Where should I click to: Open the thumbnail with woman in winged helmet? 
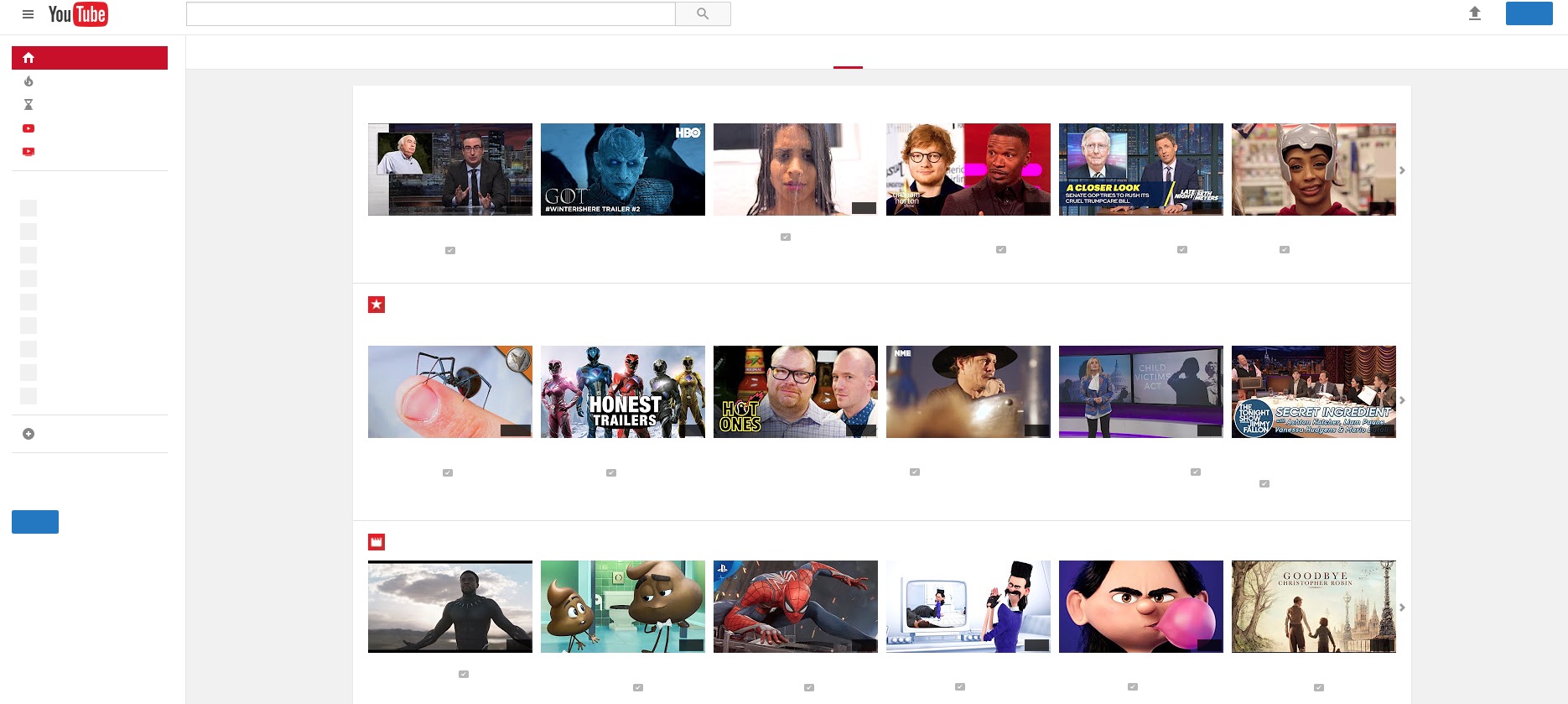tap(1314, 169)
